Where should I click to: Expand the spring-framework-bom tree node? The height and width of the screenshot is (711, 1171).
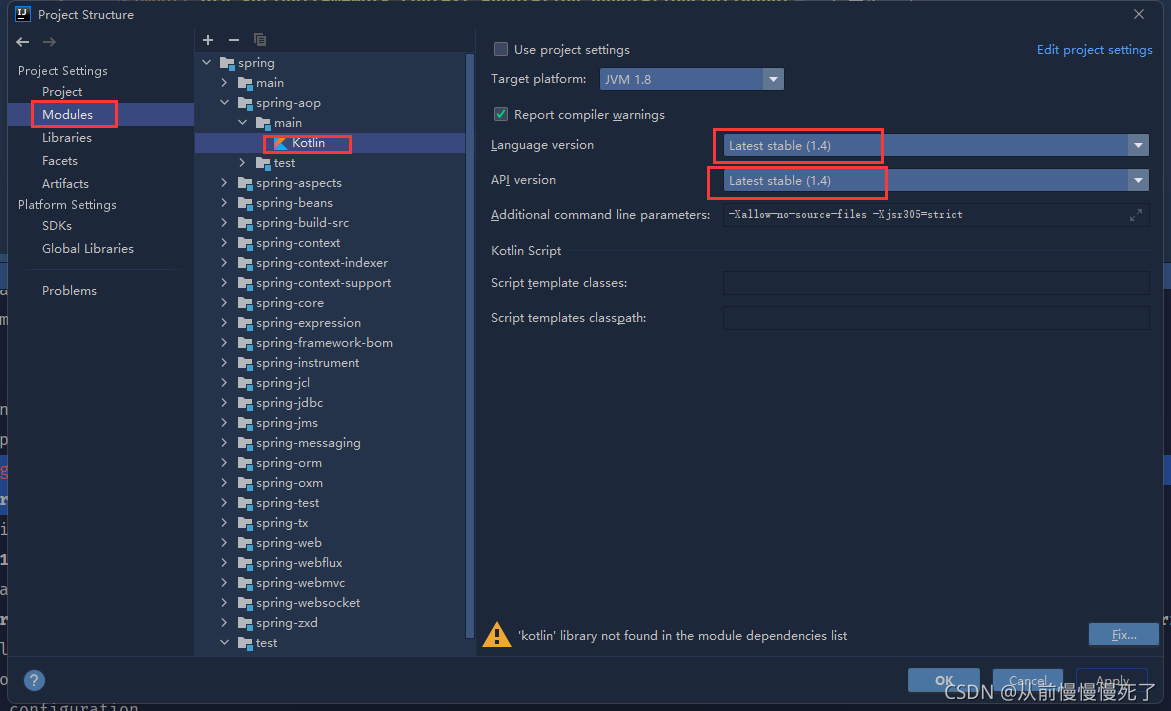pyautogui.click(x=225, y=343)
